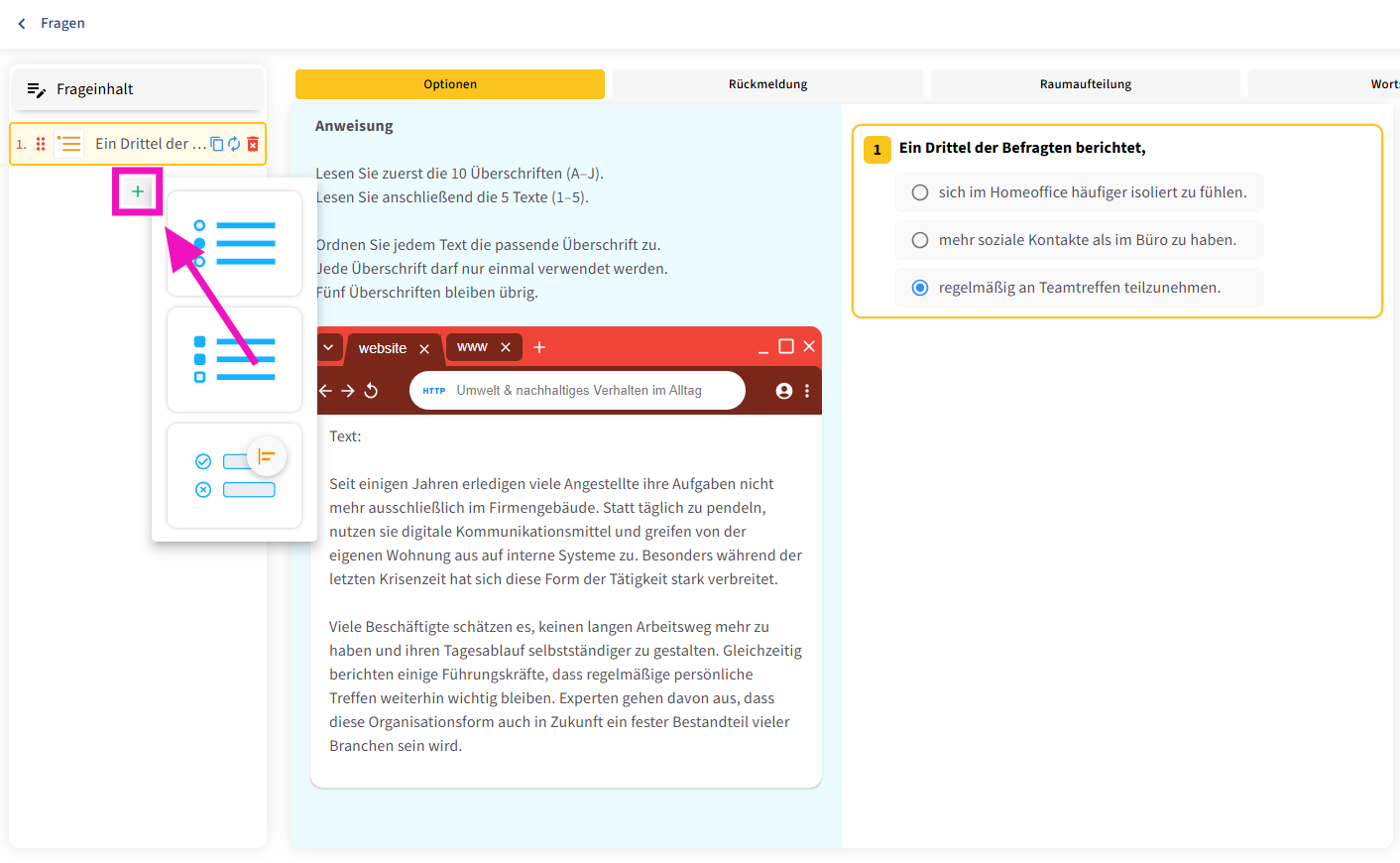Image resolution: width=1400 pixels, height=863 pixels.
Task: Click the green plus to add a question
Action: [x=138, y=191]
